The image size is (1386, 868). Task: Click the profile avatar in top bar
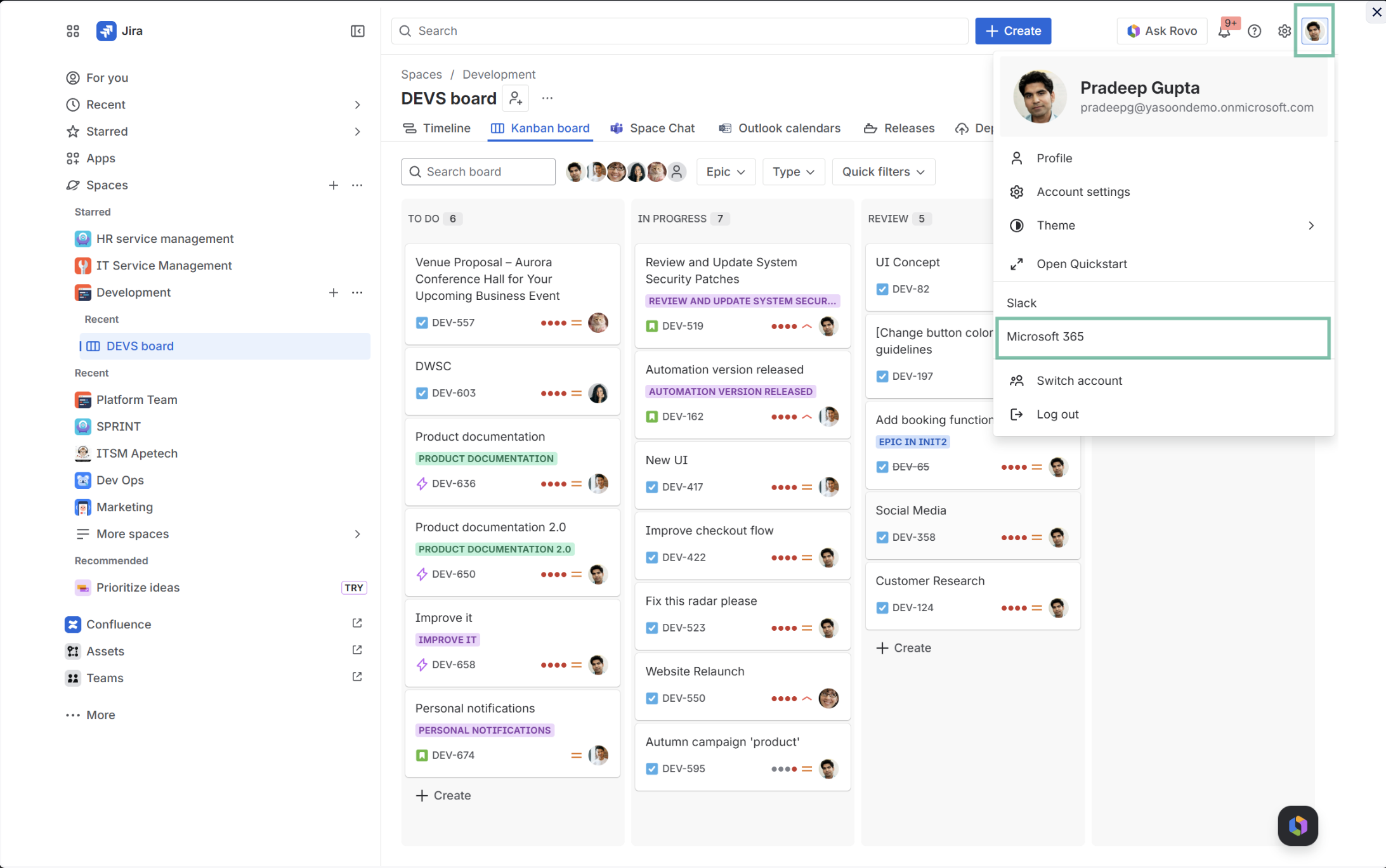click(1314, 31)
